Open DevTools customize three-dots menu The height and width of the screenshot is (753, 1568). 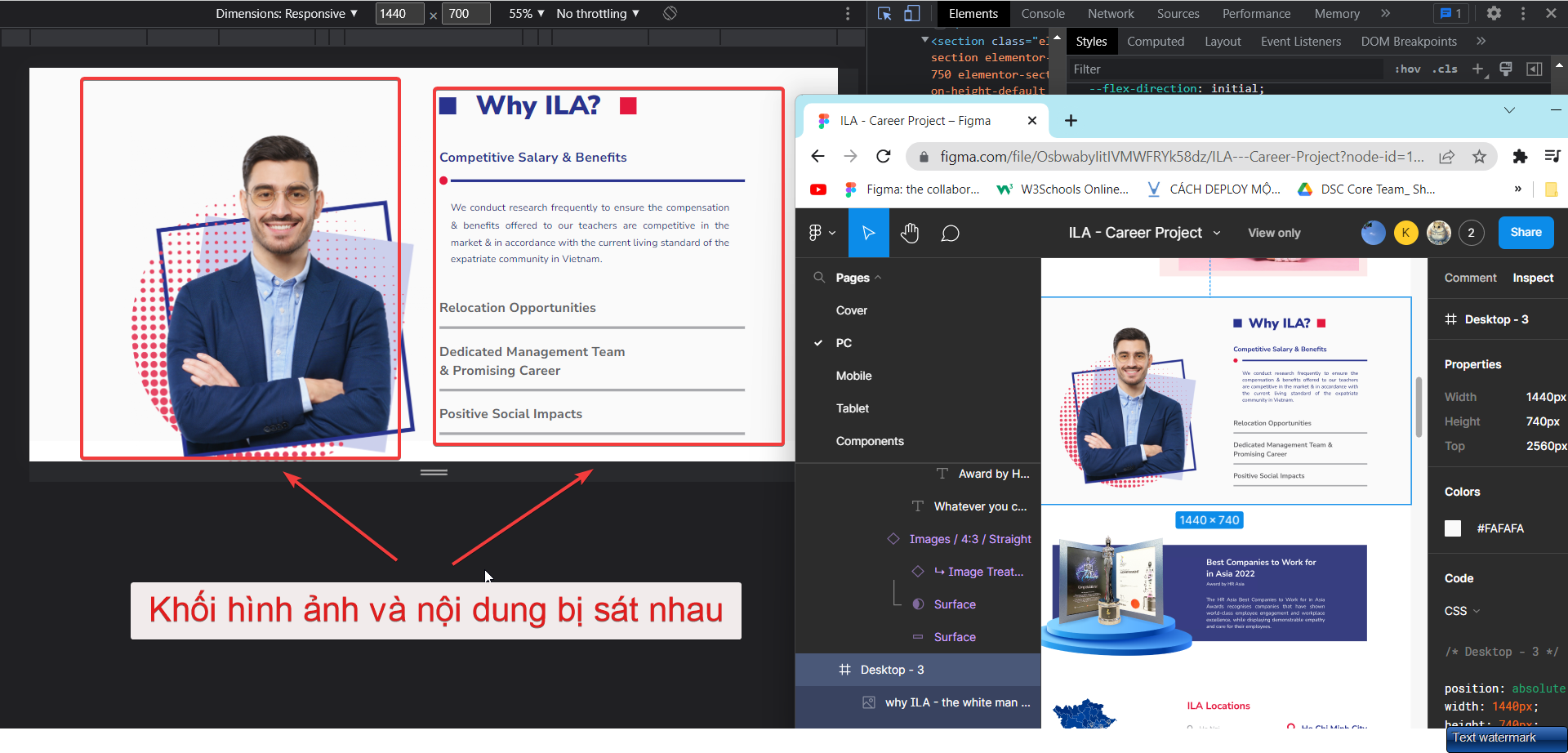[x=1523, y=13]
